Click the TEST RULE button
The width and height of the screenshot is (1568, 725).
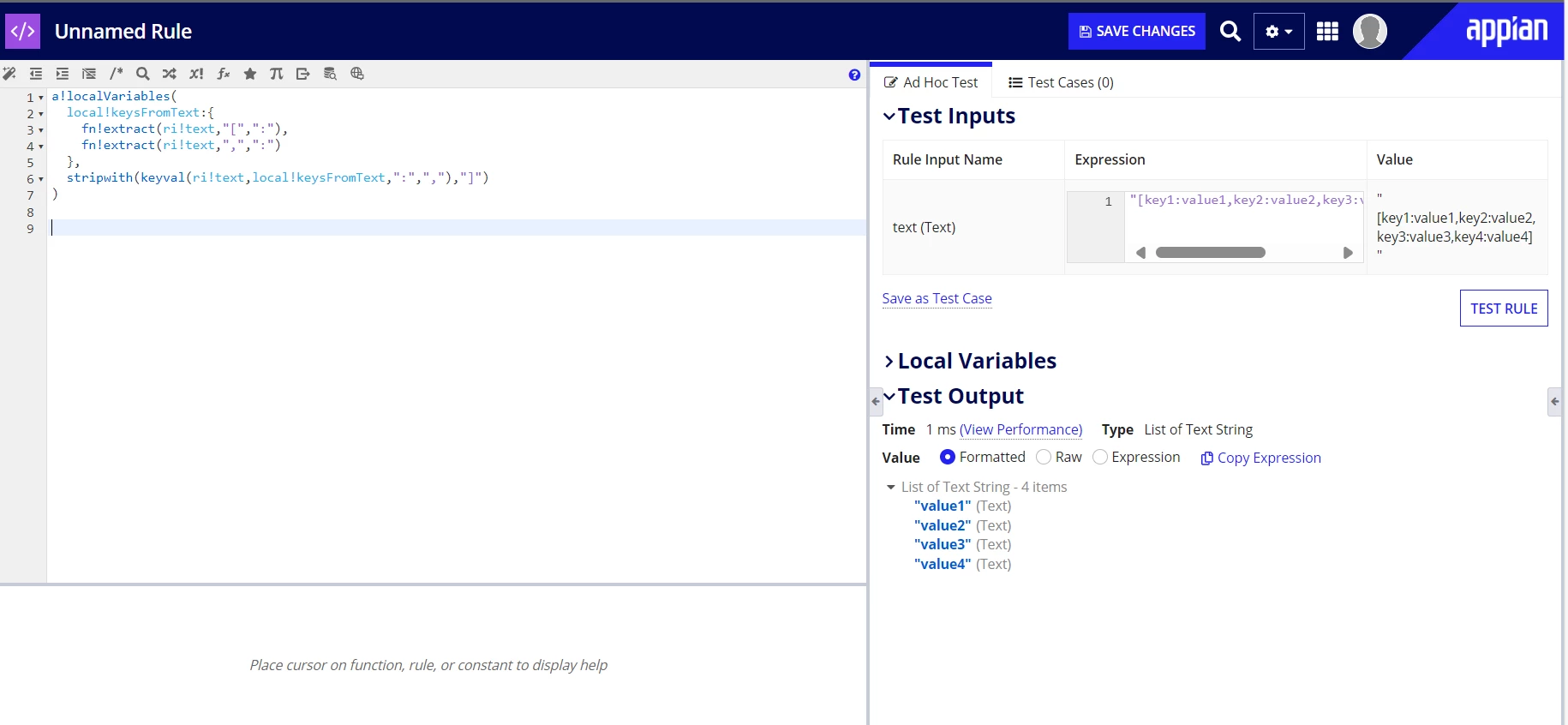pos(1504,309)
